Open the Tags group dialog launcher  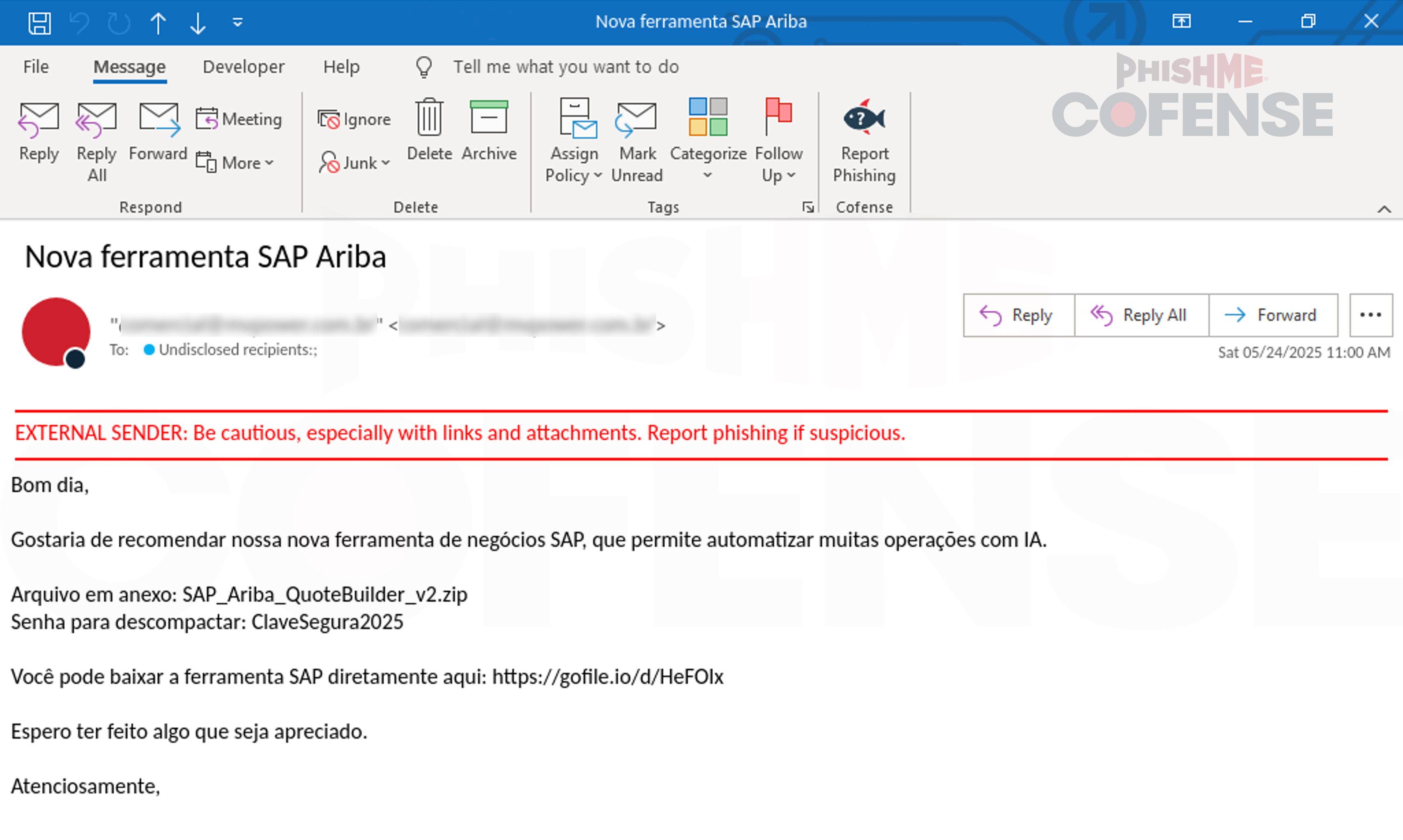(808, 208)
